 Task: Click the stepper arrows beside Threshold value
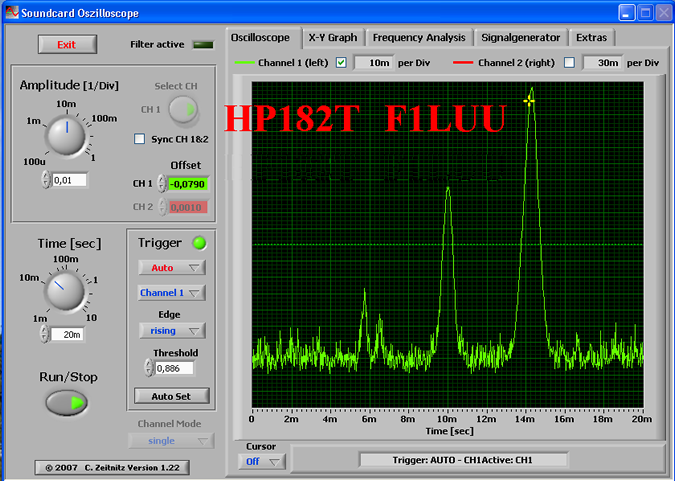[149, 368]
